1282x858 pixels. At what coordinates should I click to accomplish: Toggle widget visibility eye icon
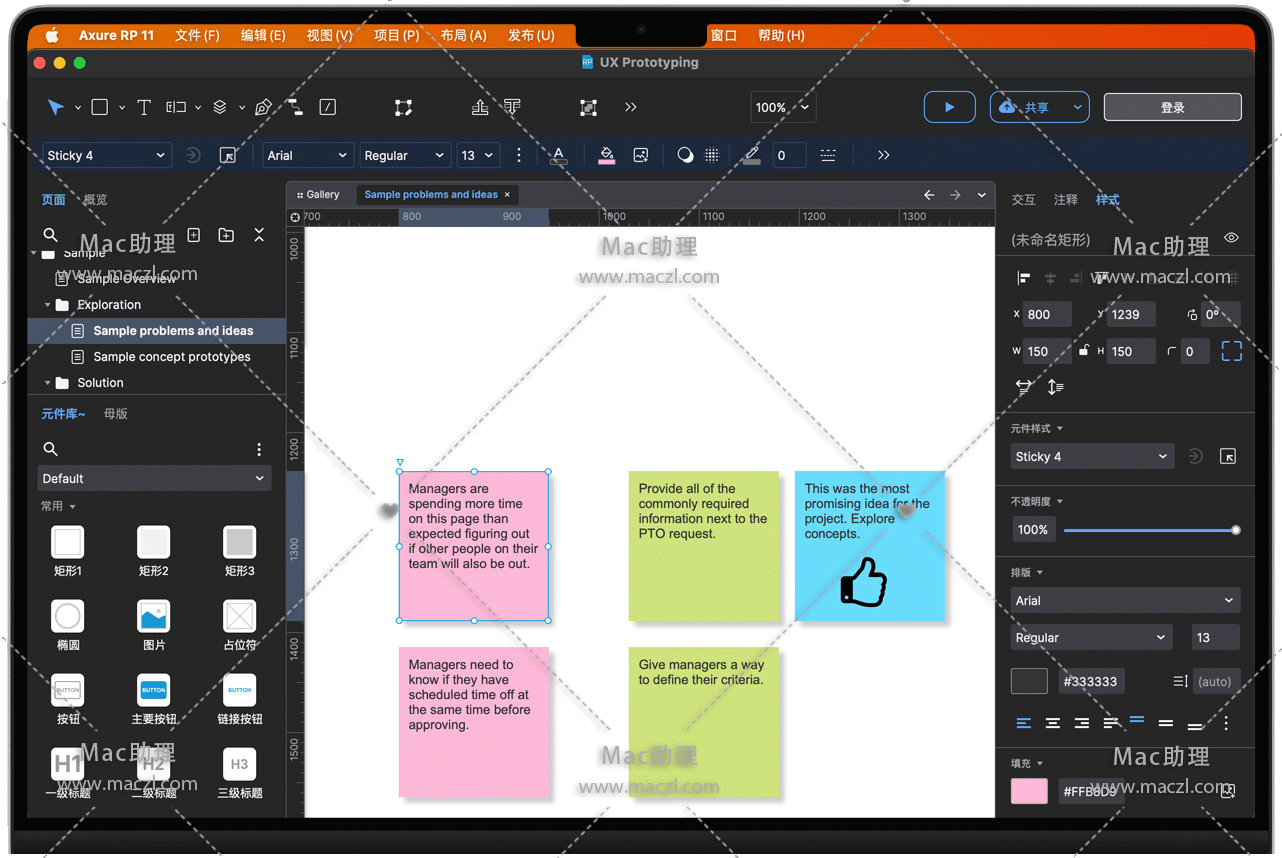[1231, 238]
